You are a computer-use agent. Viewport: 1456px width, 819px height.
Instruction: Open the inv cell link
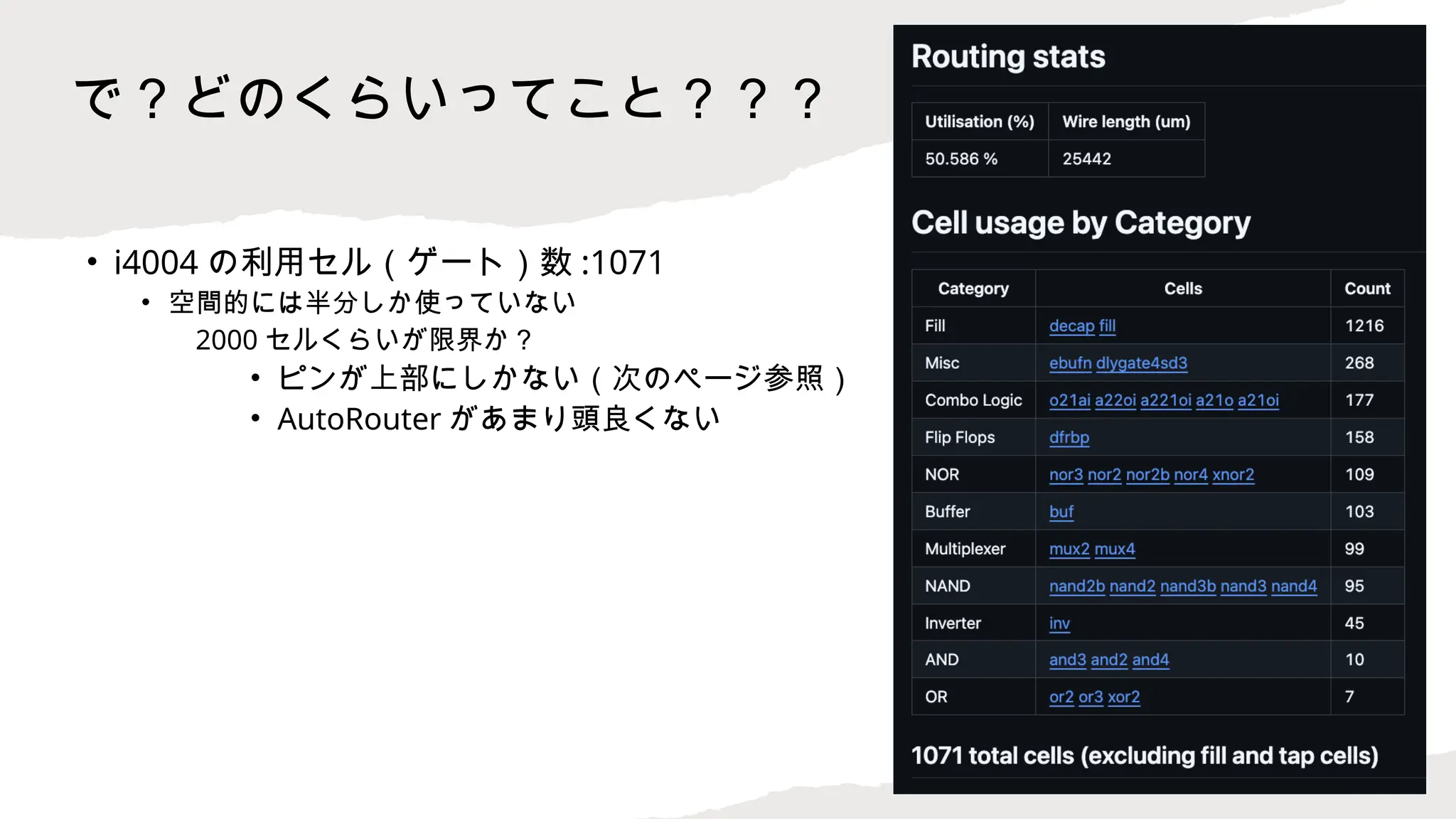[1059, 623]
